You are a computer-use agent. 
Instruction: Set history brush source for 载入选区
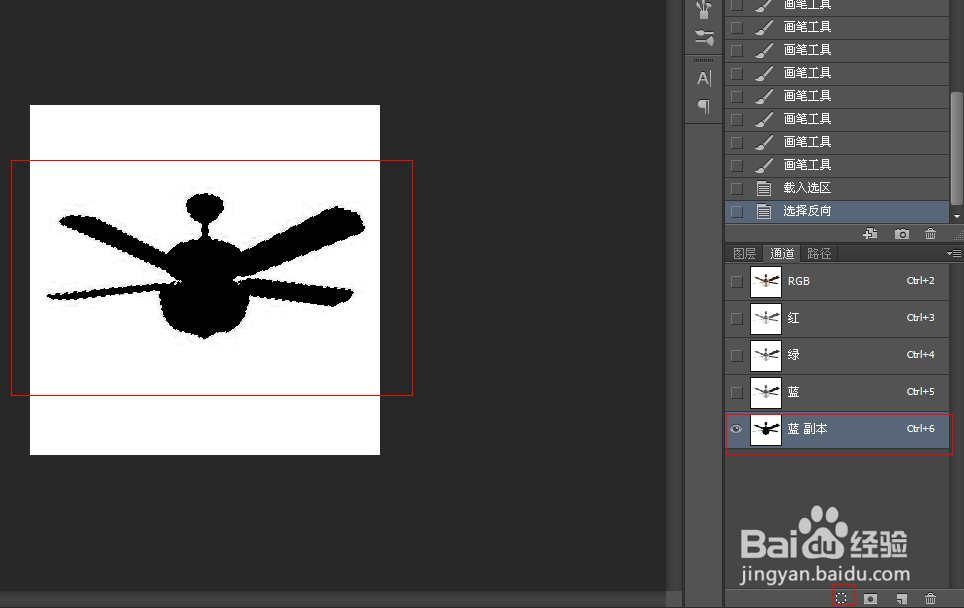(x=737, y=188)
